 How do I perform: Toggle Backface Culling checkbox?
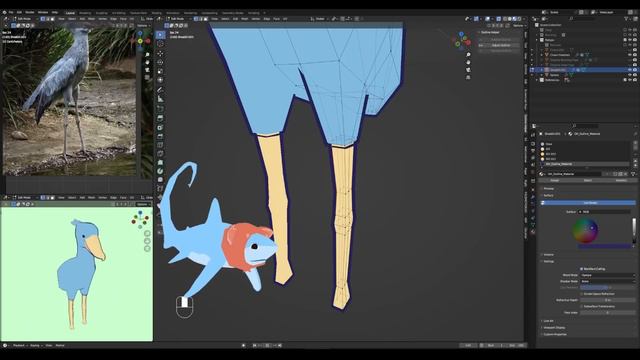(x=582, y=269)
